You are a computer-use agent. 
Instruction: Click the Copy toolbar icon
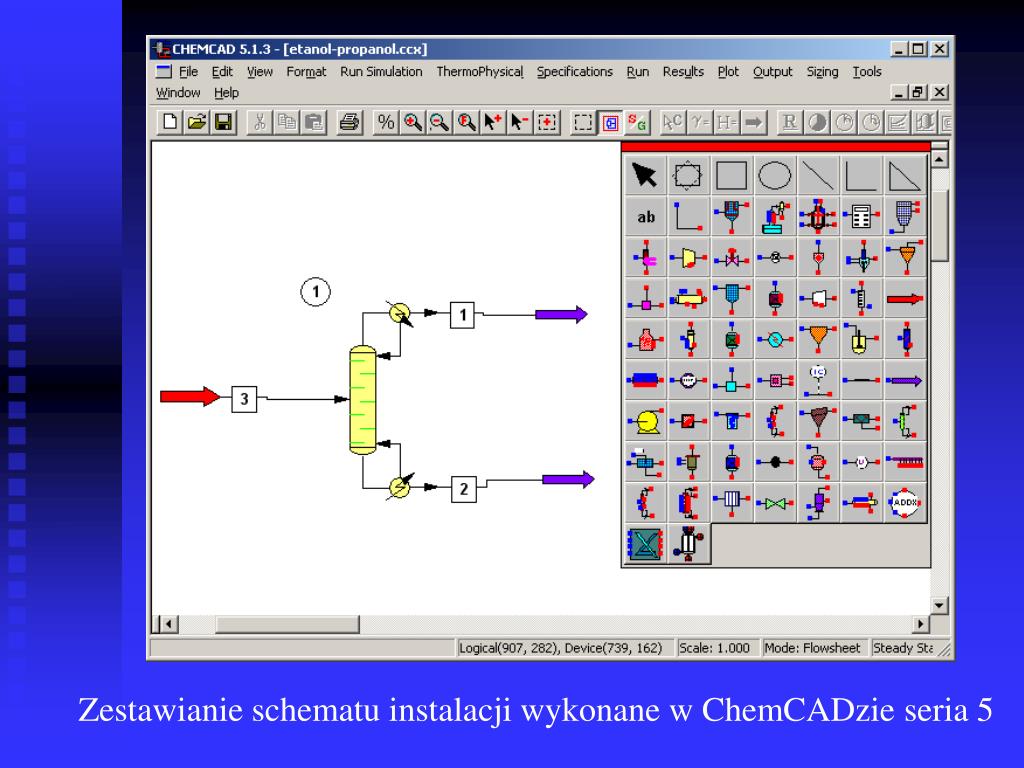286,122
